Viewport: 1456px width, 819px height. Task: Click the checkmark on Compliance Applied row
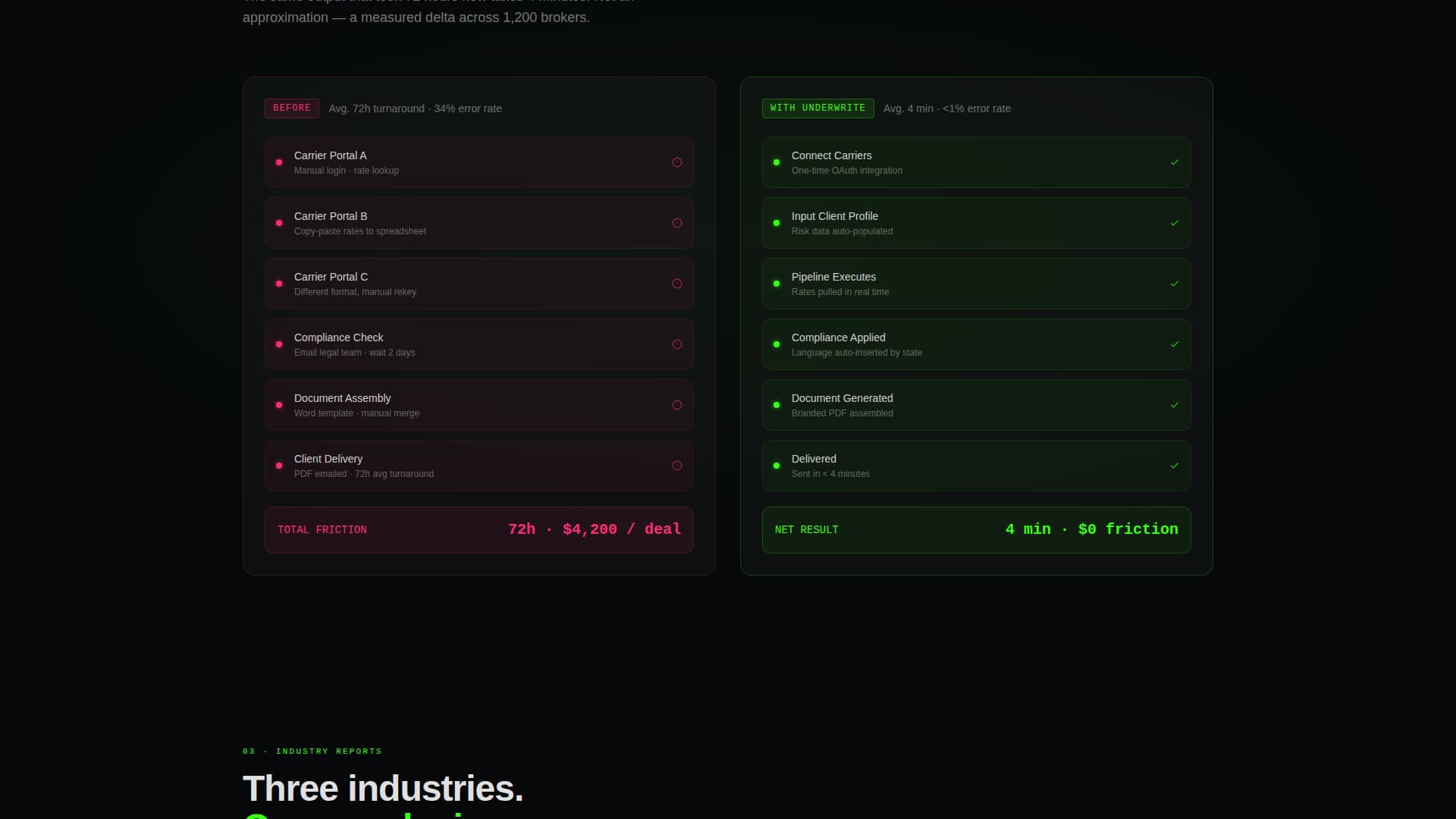[x=1175, y=344]
